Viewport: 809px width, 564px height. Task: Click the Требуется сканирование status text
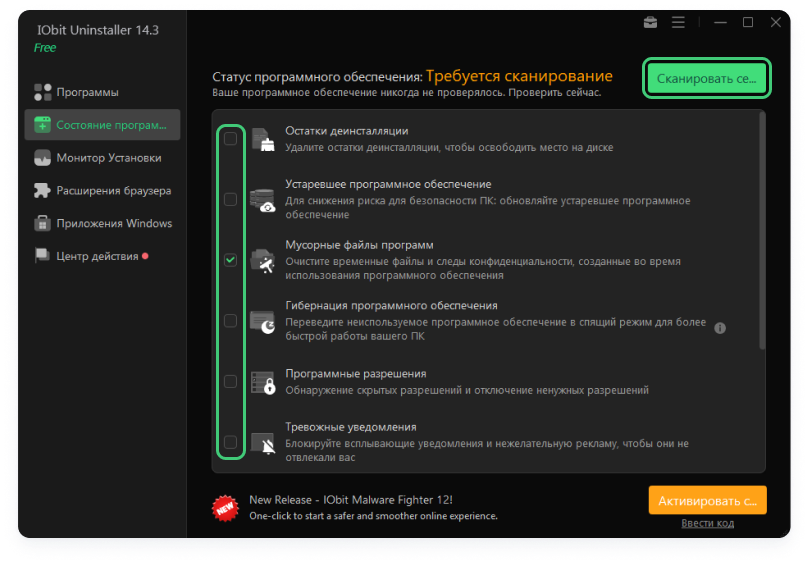tap(519, 76)
